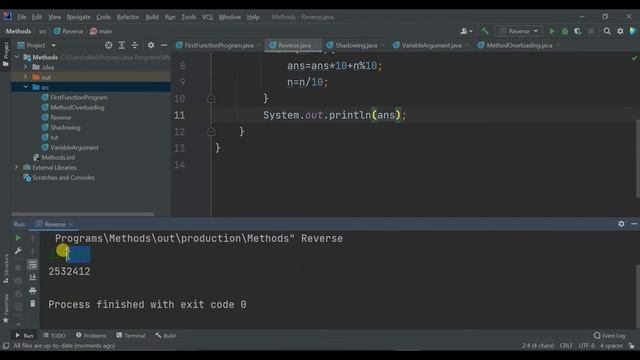Click select opened file target icon in Project panel
The height and width of the screenshot is (360, 640).
pyautogui.click(x=109, y=45)
